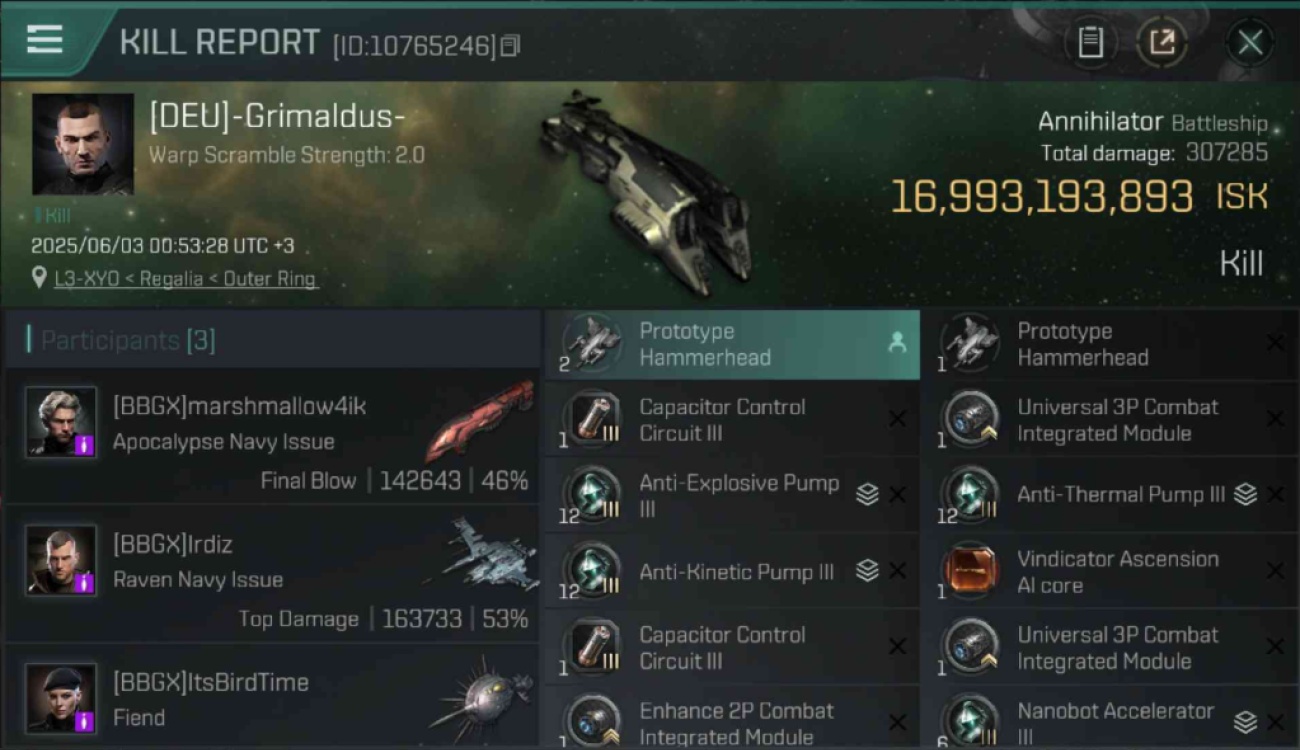
Task: View -Grimaldus- victim portrait
Action: click(83, 144)
